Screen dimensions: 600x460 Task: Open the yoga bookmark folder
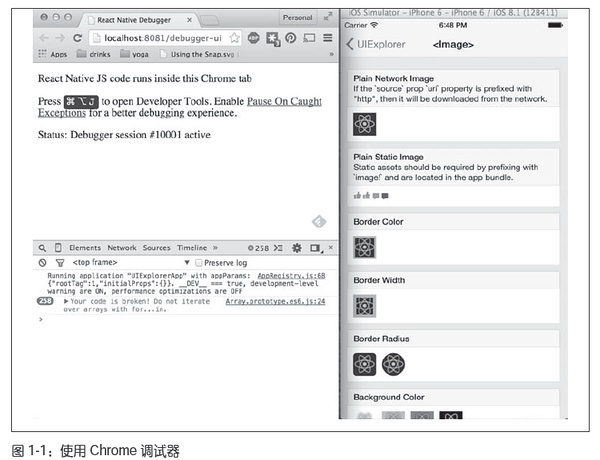pyautogui.click(x=134, y=54)
